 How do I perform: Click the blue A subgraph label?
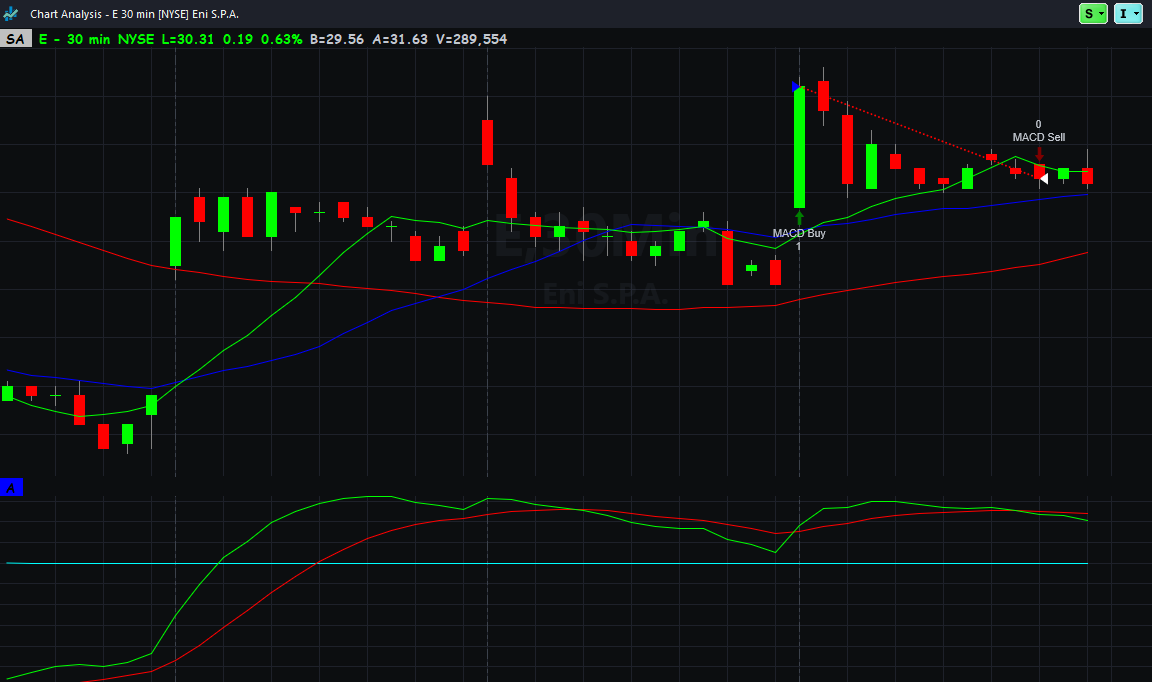click(x=11, y=487)
